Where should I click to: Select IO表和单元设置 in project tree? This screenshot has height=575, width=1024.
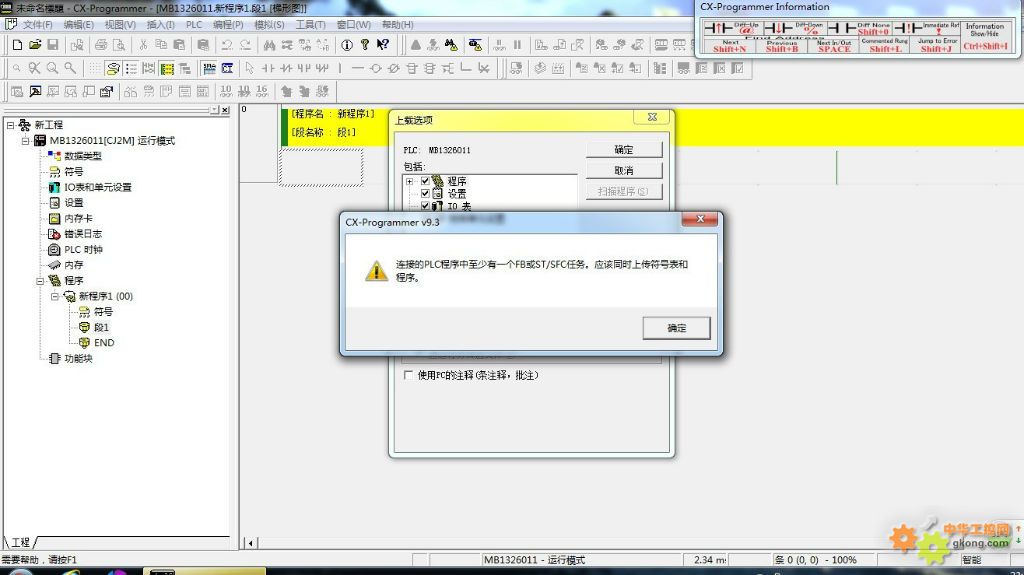[97, 187]
